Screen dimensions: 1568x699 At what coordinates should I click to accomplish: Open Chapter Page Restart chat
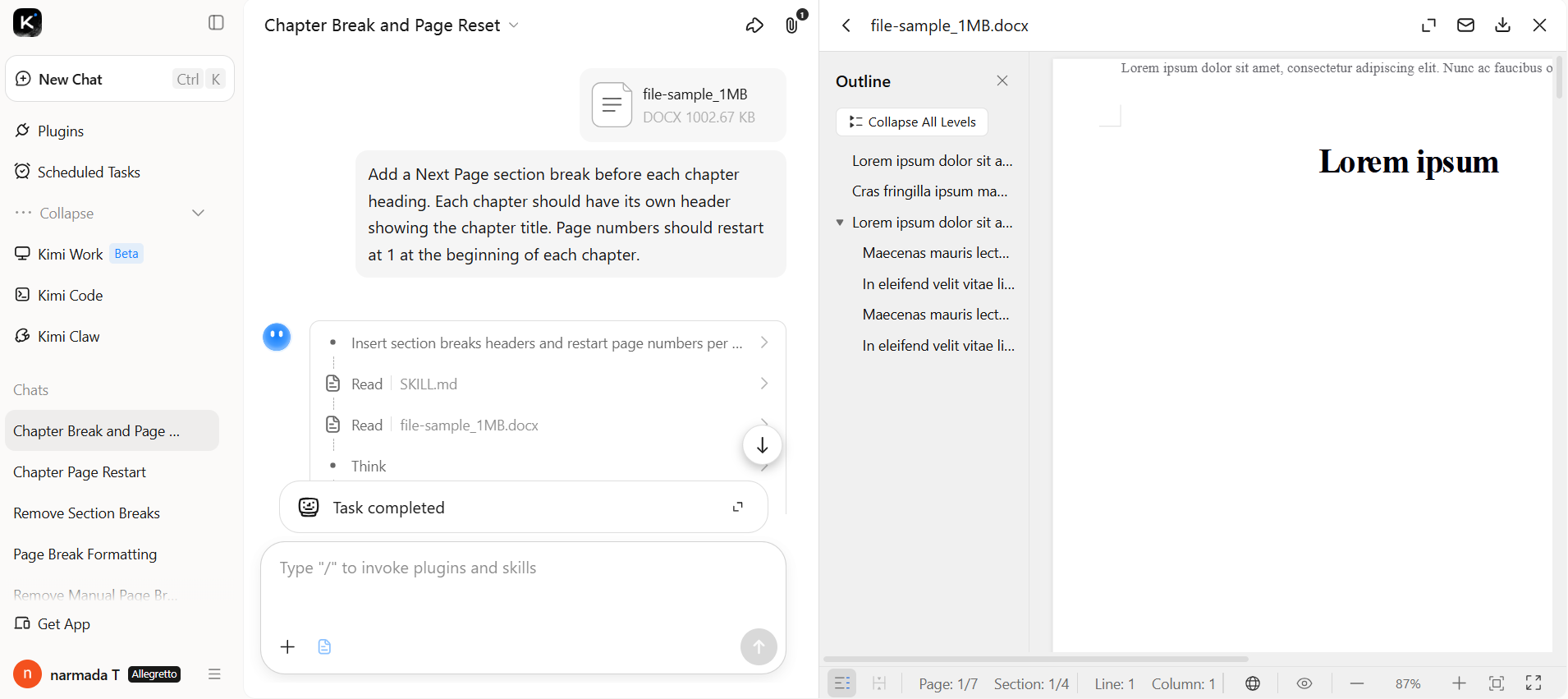pyautogui.click(x=80, y=472)
